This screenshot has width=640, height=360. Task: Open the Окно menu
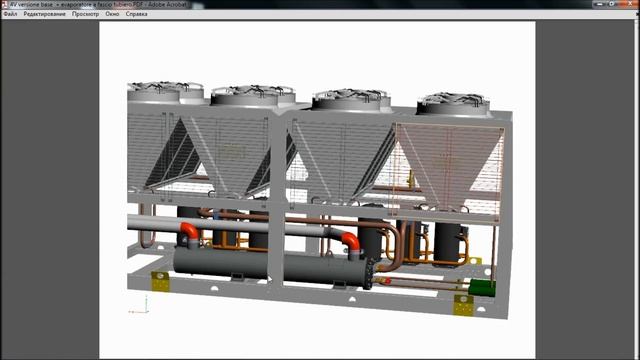pyautogui.click(x=112, y=14)
